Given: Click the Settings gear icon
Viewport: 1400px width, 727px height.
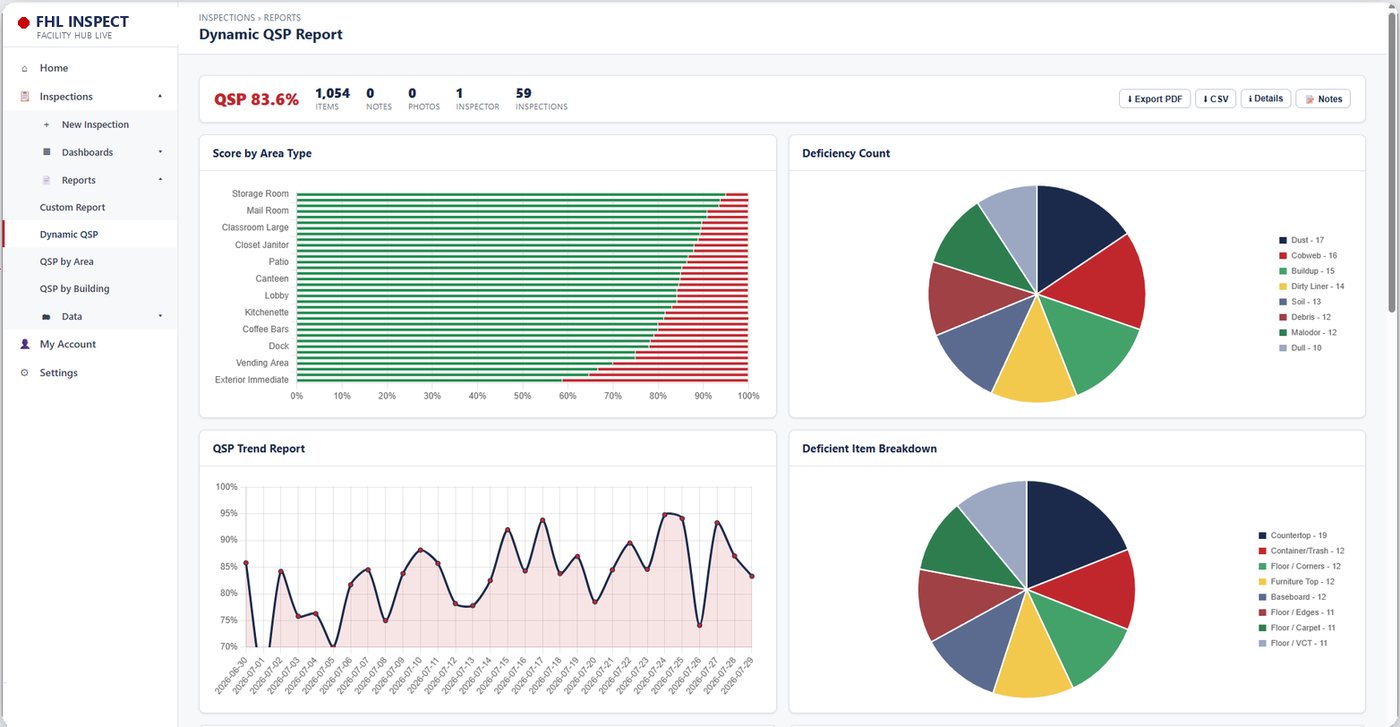Looking at the screenshot, I should 25,373.
